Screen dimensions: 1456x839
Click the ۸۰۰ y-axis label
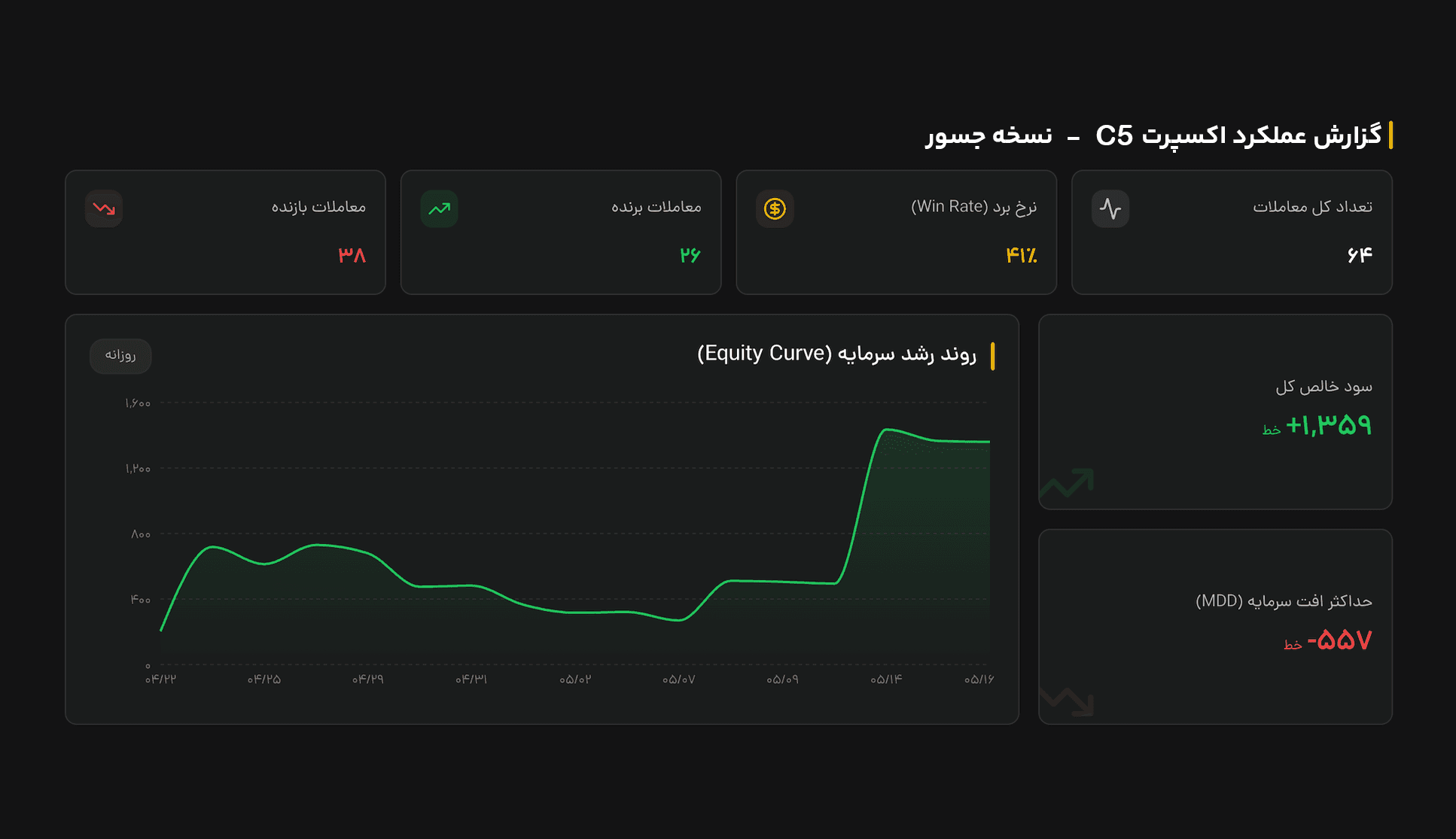tap(141, 534)
